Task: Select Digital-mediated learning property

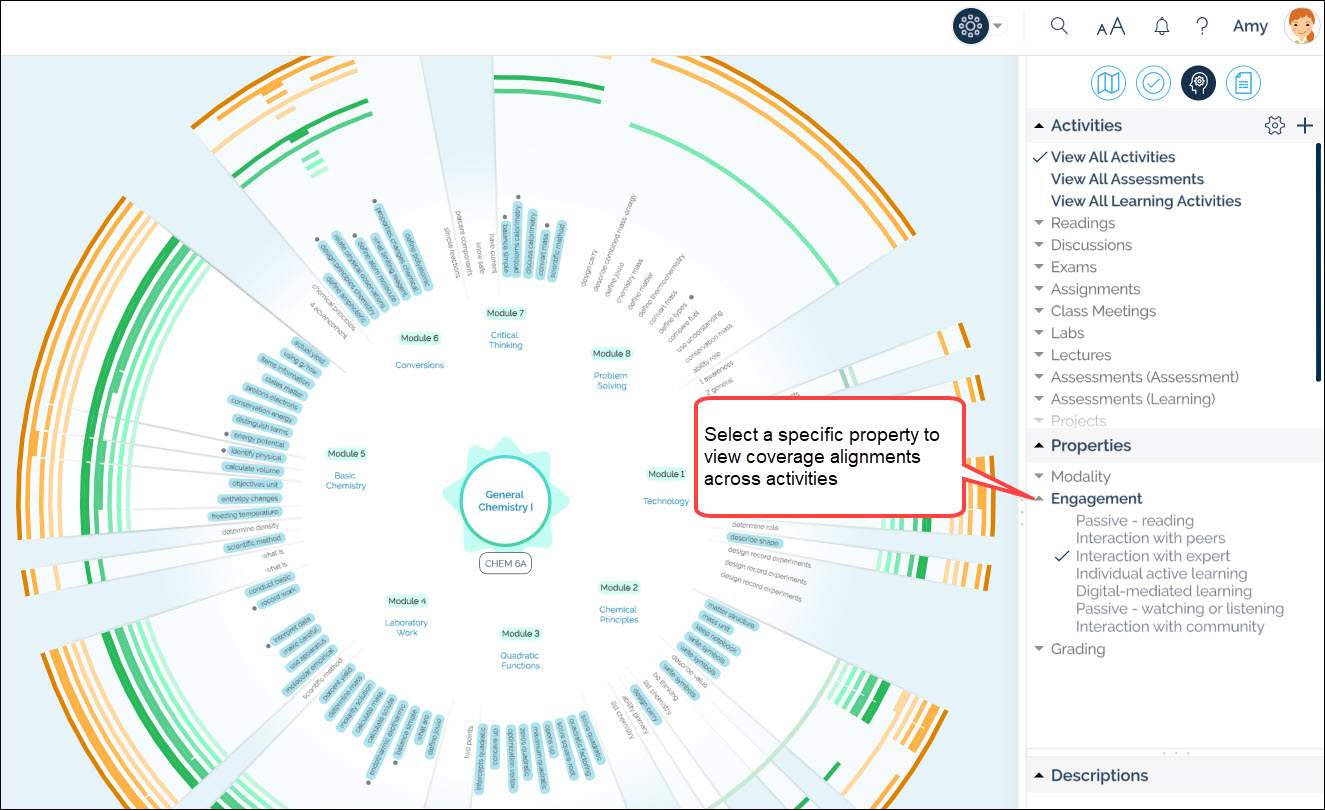Action: [x=1163, y=591]
